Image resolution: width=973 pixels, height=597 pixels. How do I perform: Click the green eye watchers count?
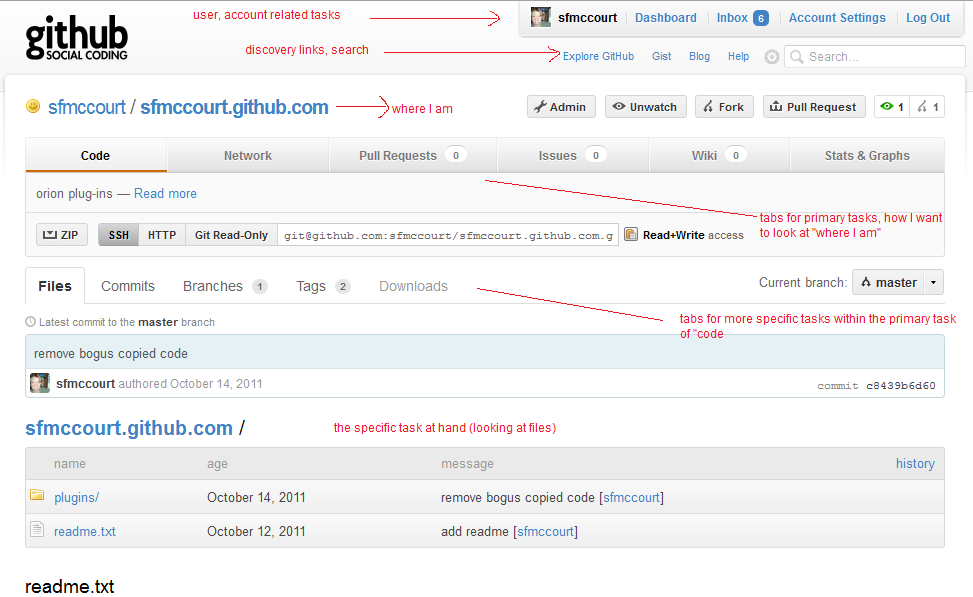point(892,107)
